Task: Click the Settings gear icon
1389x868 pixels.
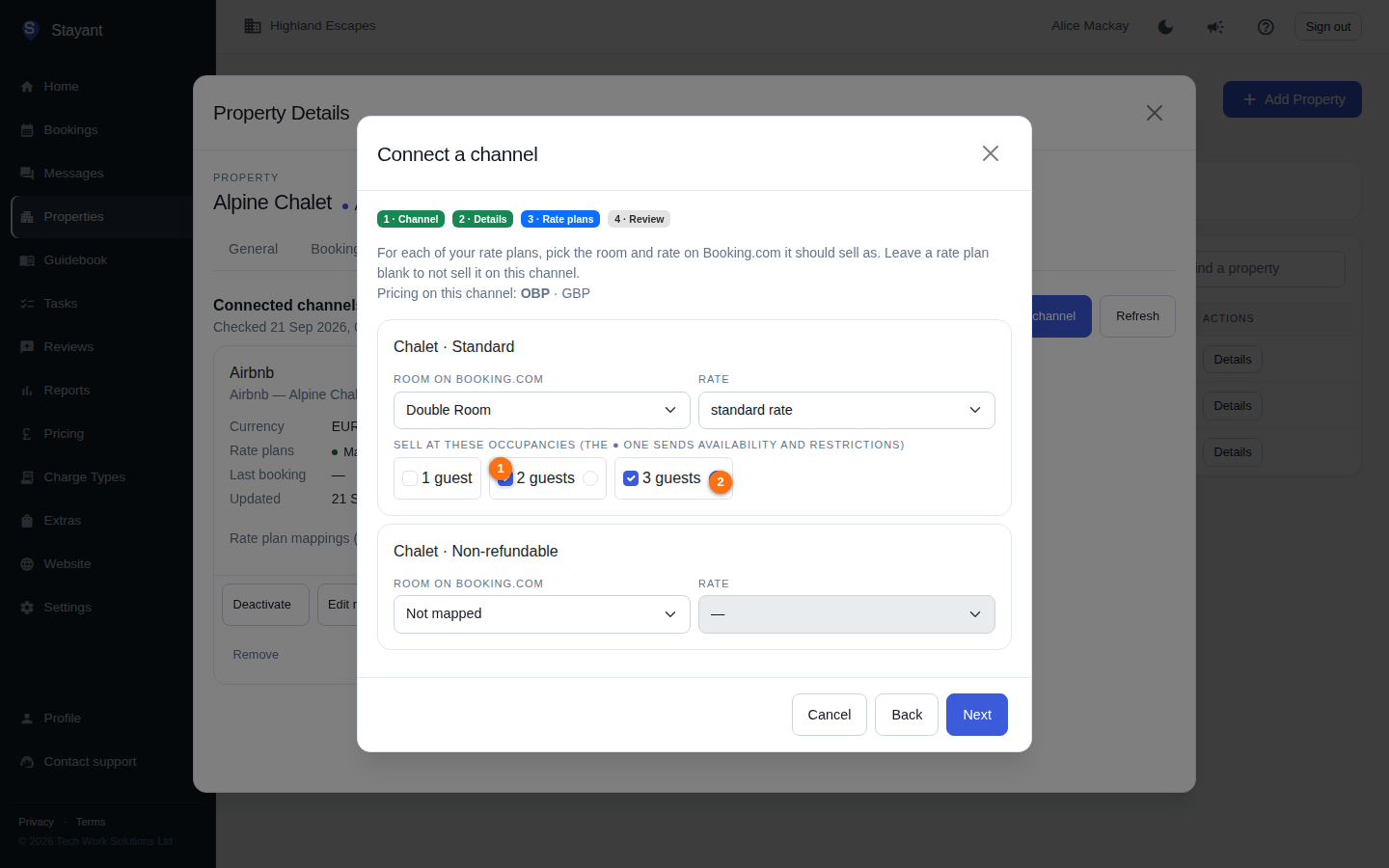Action: click(27, 608)
